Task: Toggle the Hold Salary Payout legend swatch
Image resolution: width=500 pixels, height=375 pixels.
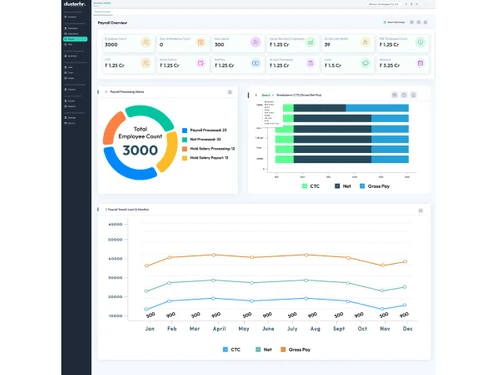Action: (185, 158)
